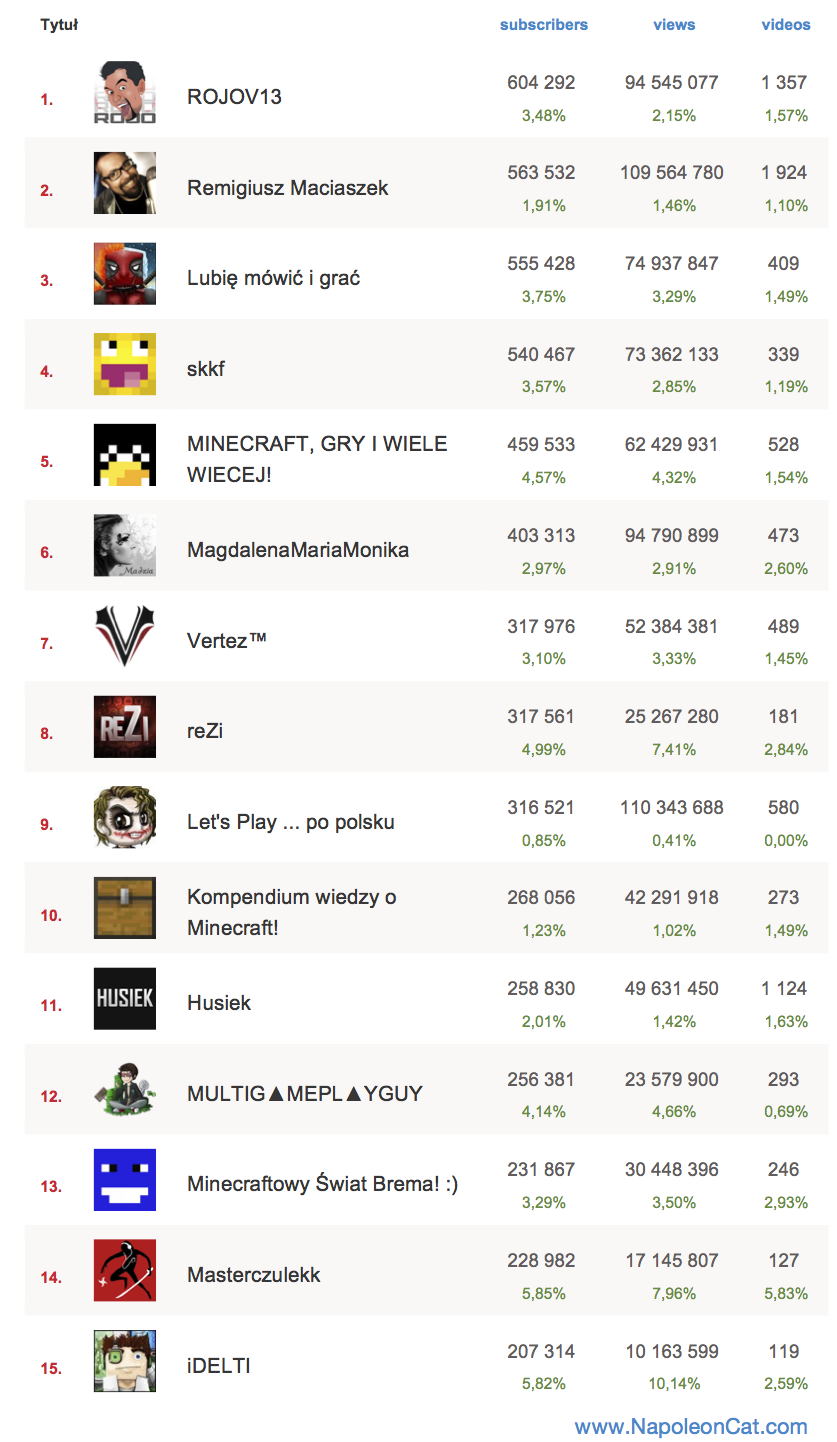Open the Husiek channel logo
Viewport: 837px width, 1442px height.
(x=125, y=999)
